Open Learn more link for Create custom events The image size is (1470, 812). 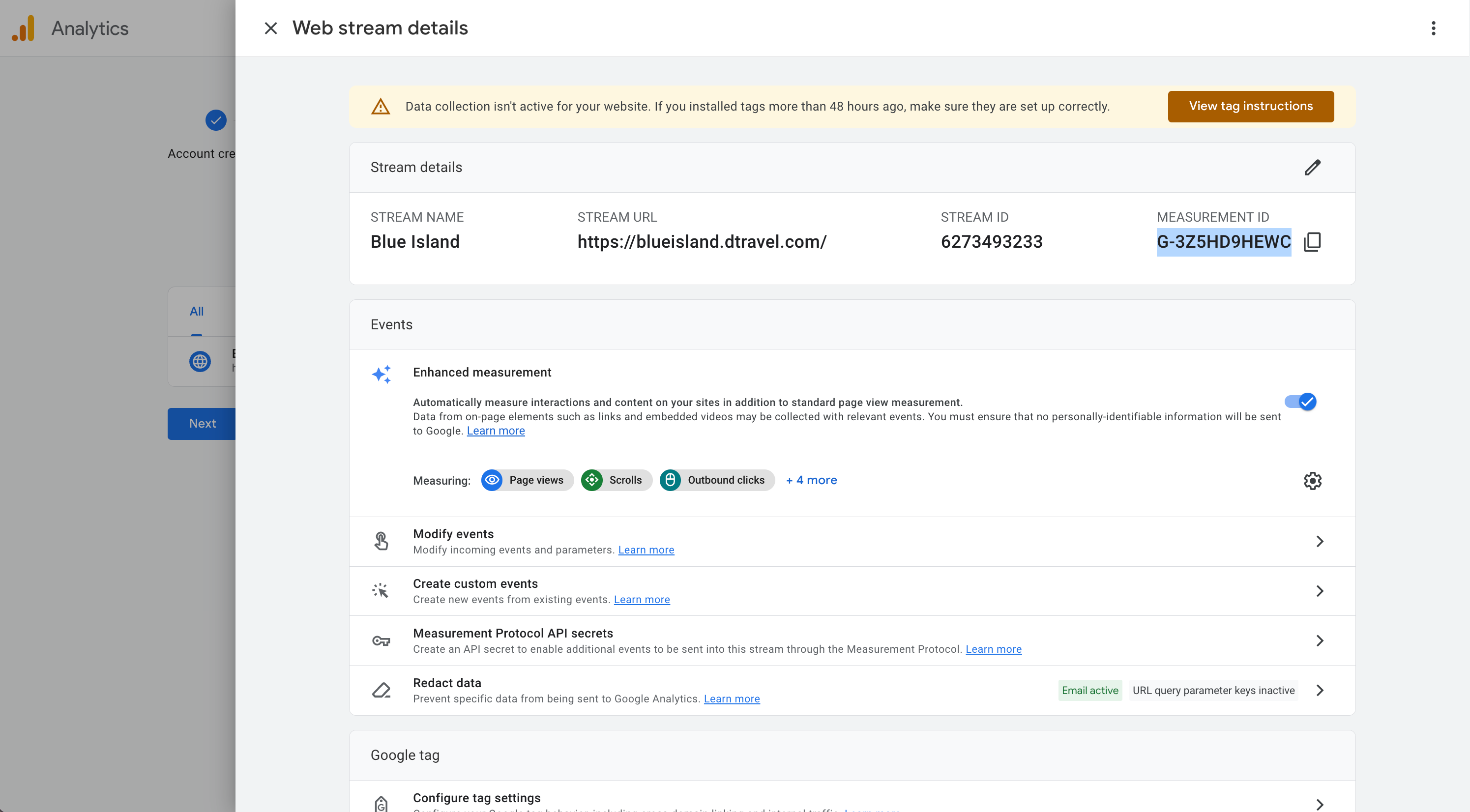tap(642, 599)
